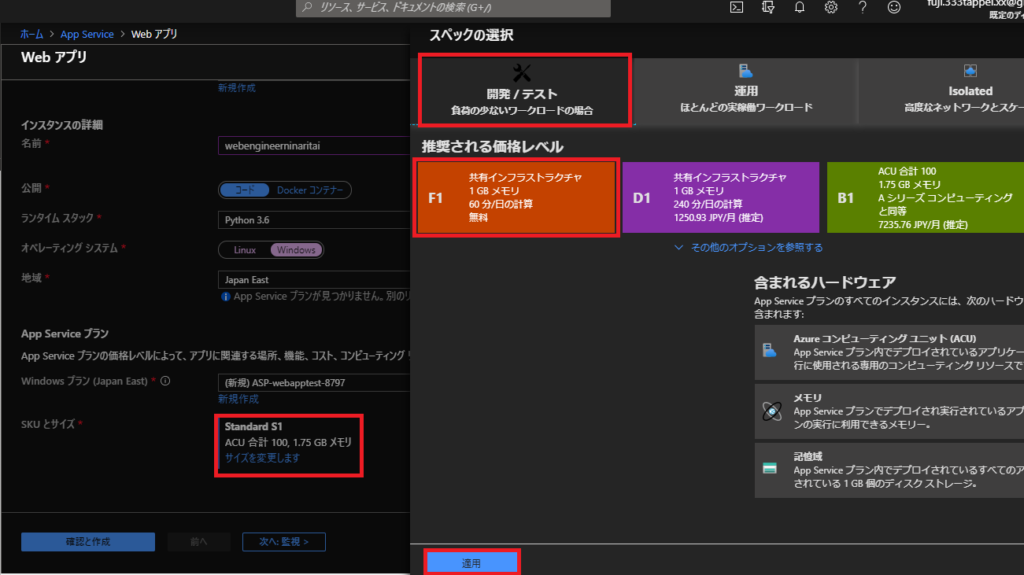This screenshot has height=575, width=1024.
Task: Choose the D1 shared pricing tier
Action: click(720, 197)
